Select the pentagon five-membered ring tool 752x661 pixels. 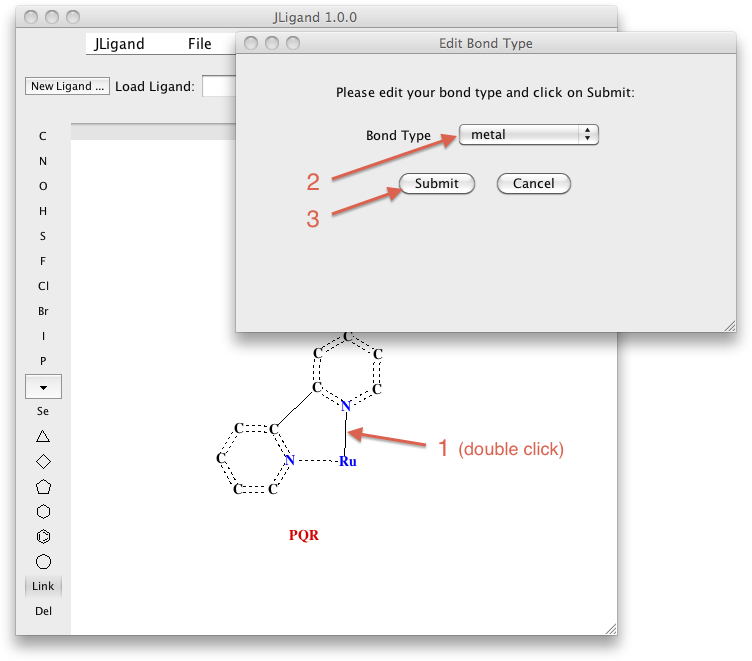point(43,487)
